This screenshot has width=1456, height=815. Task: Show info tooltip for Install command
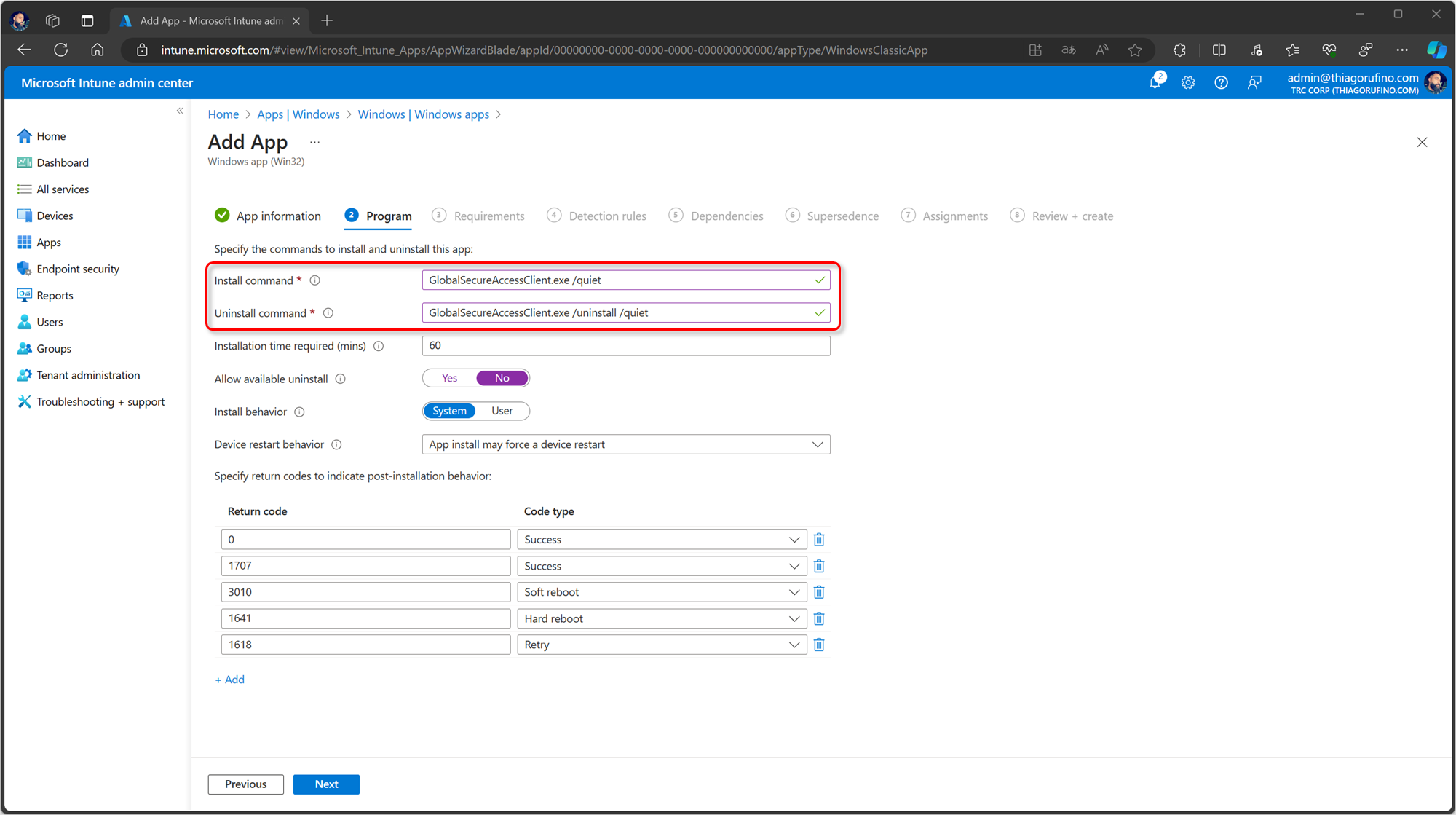[315, 280]
